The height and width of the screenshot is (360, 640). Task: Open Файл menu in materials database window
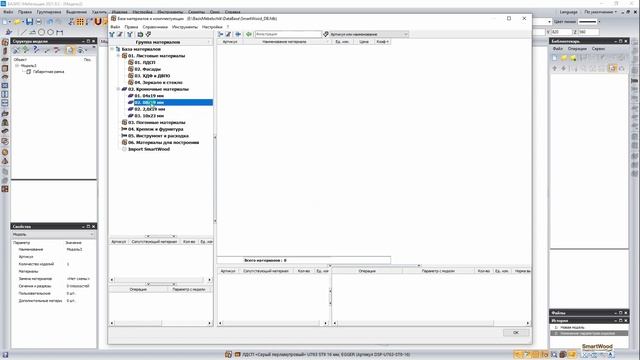[x=116, y=27]
